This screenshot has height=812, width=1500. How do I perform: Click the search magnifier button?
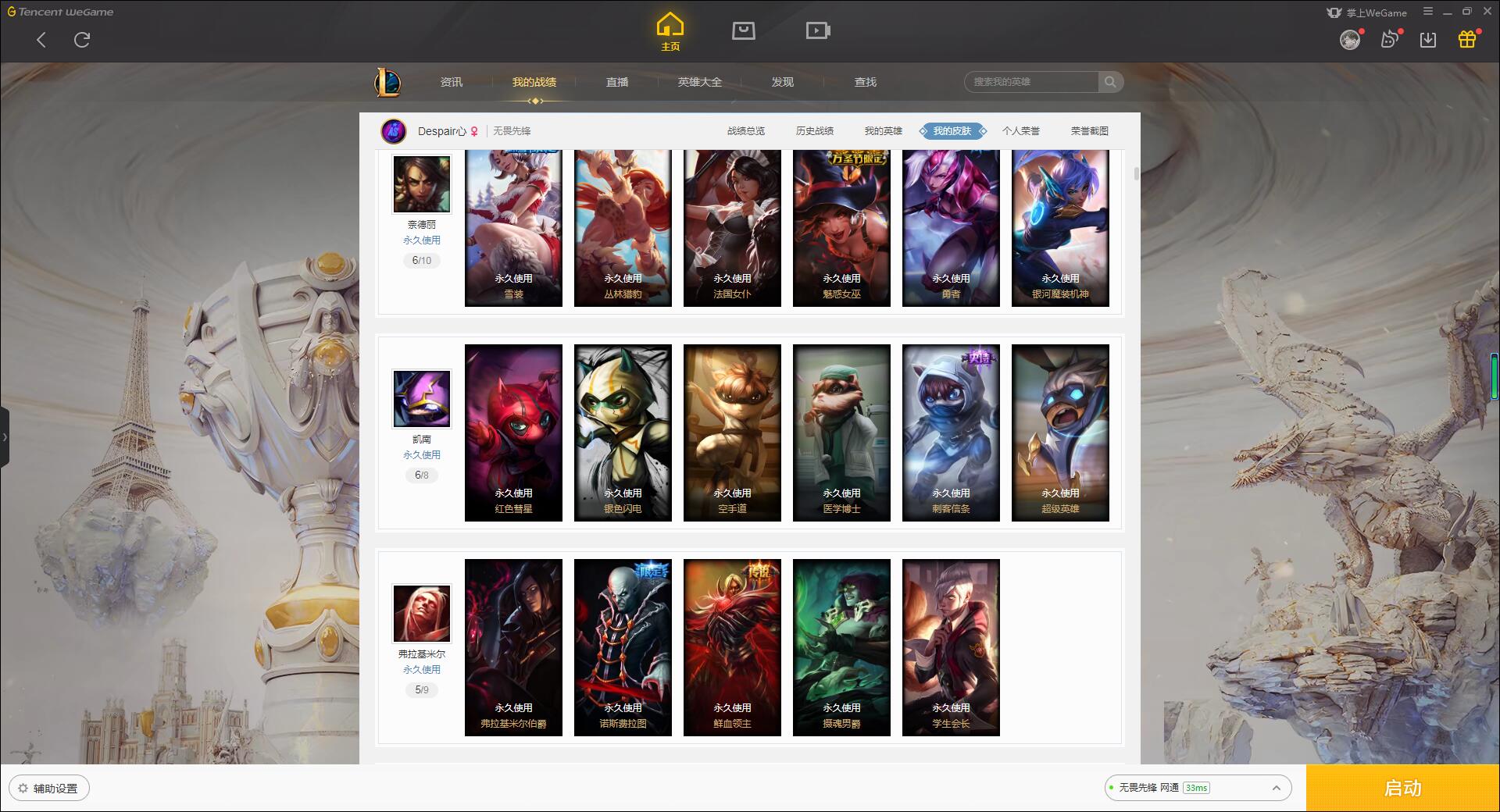coord(1110,82)
